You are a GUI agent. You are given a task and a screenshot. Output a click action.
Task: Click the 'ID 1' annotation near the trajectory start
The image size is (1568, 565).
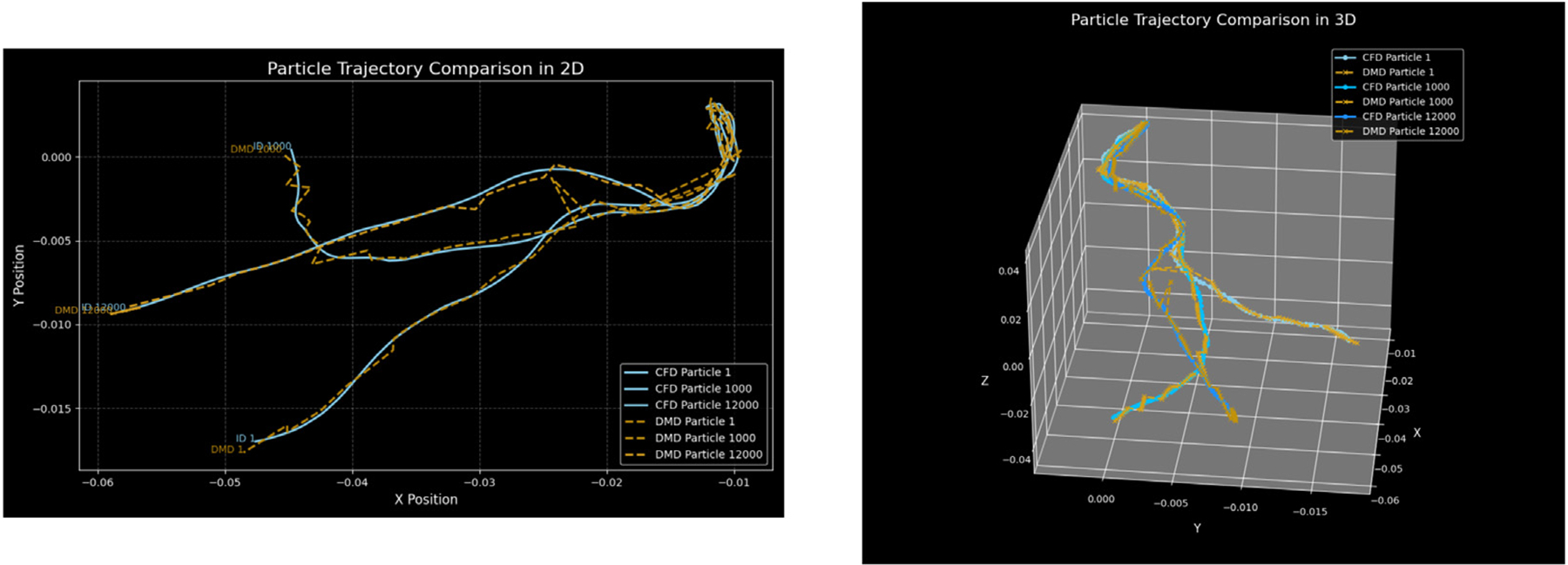[246, 439]
